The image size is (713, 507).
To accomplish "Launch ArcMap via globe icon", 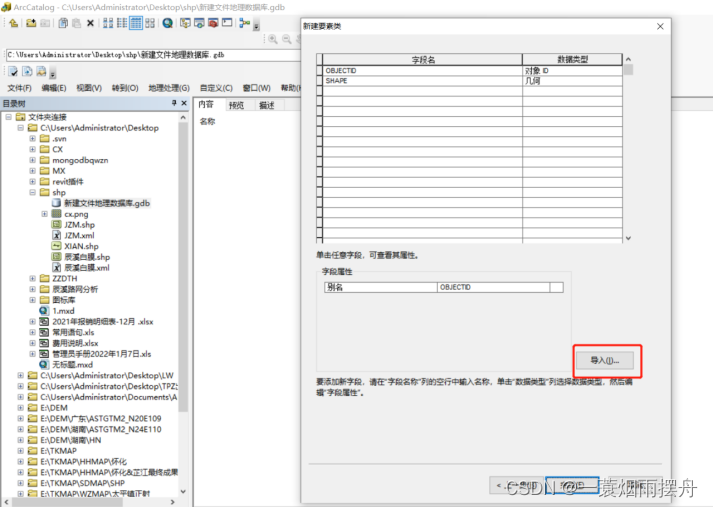I will tap(167, 23).
